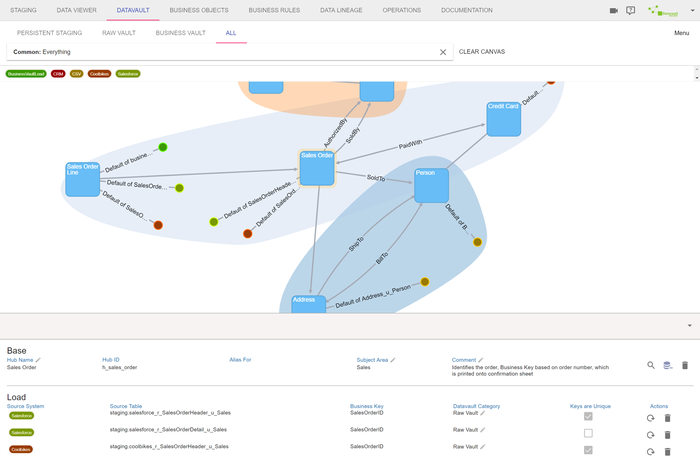Open the DOCUMENTATION tab
Image resolution: width=700 pixels, height=467 pixels.
click(467, 10)
